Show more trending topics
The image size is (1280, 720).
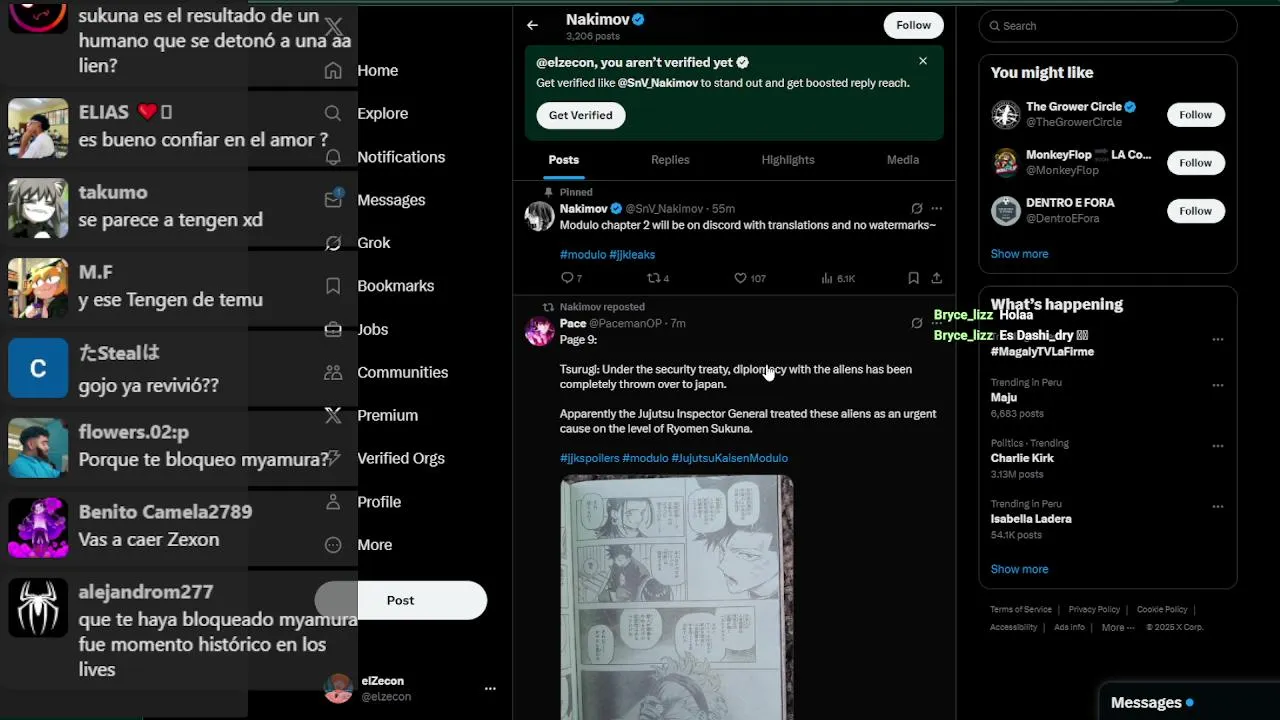(1019, 569)
